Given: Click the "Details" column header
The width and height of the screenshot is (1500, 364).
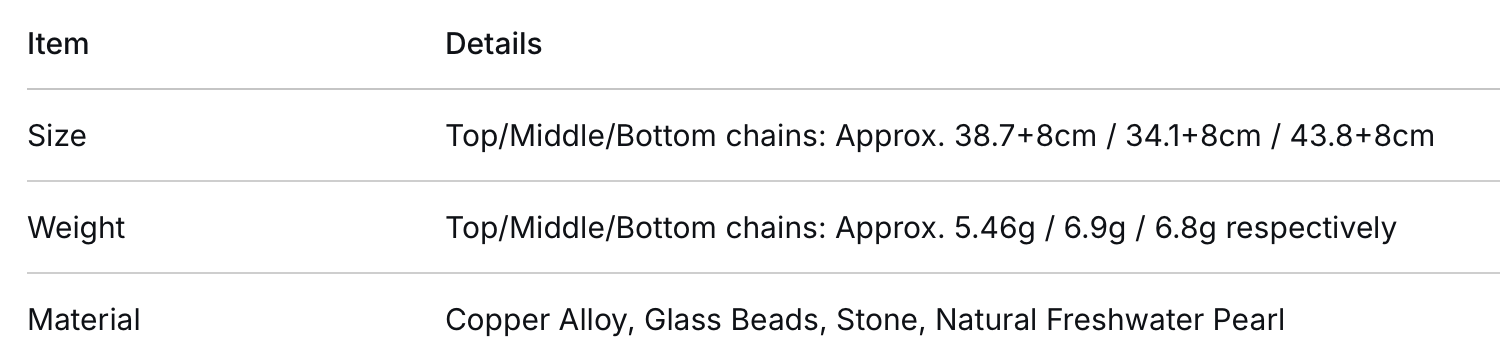Looking at the screenshot, I should 494,44.
